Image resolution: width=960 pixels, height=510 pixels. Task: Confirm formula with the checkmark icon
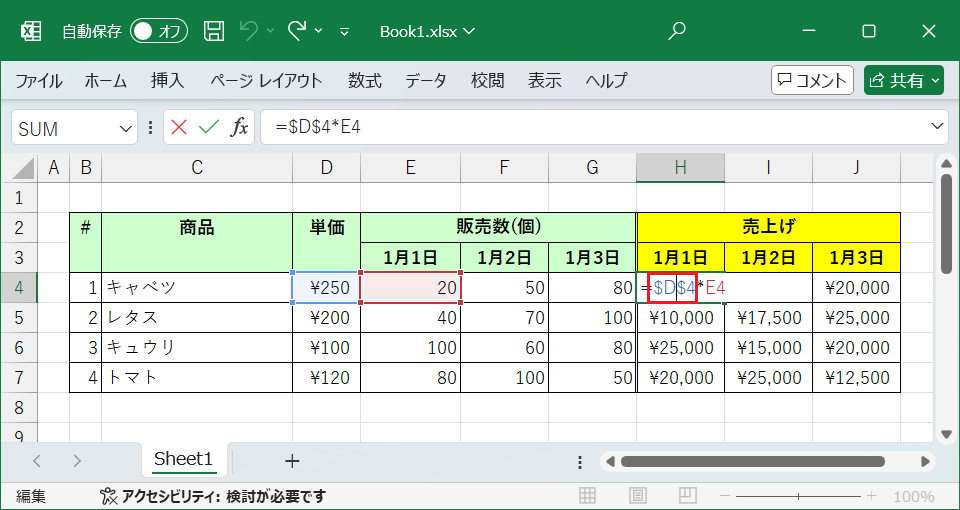point(208,127)
